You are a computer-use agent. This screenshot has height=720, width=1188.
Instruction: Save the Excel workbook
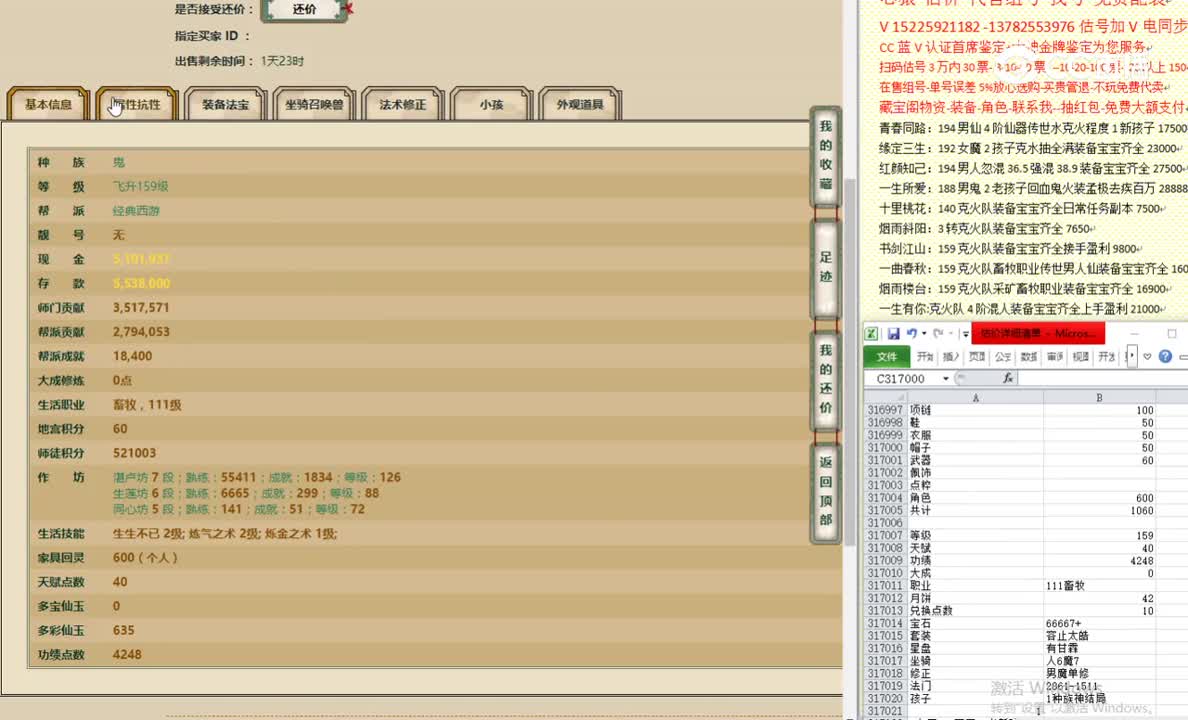tap(893, 334)
